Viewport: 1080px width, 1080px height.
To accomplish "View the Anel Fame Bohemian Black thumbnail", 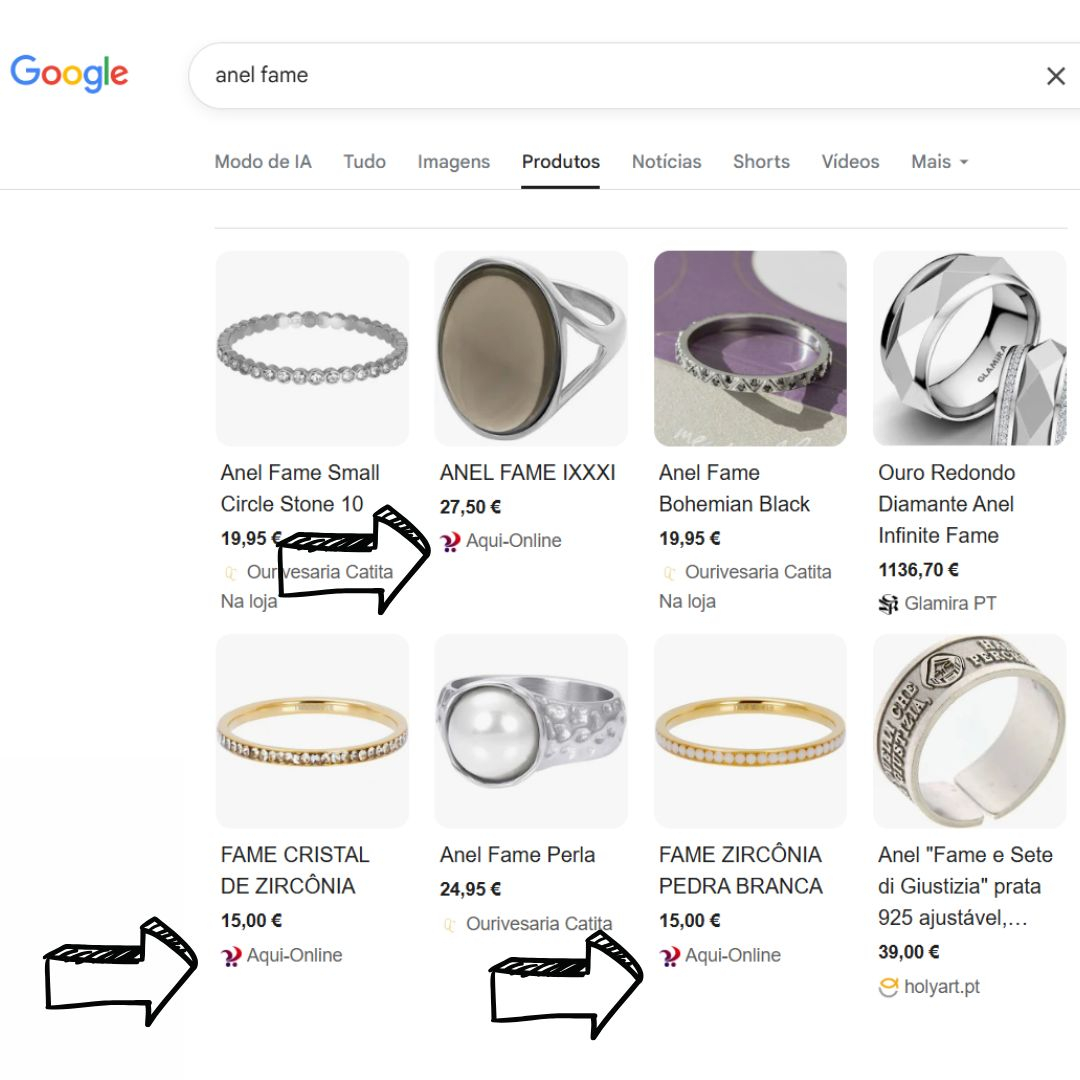I will point(750,348).
